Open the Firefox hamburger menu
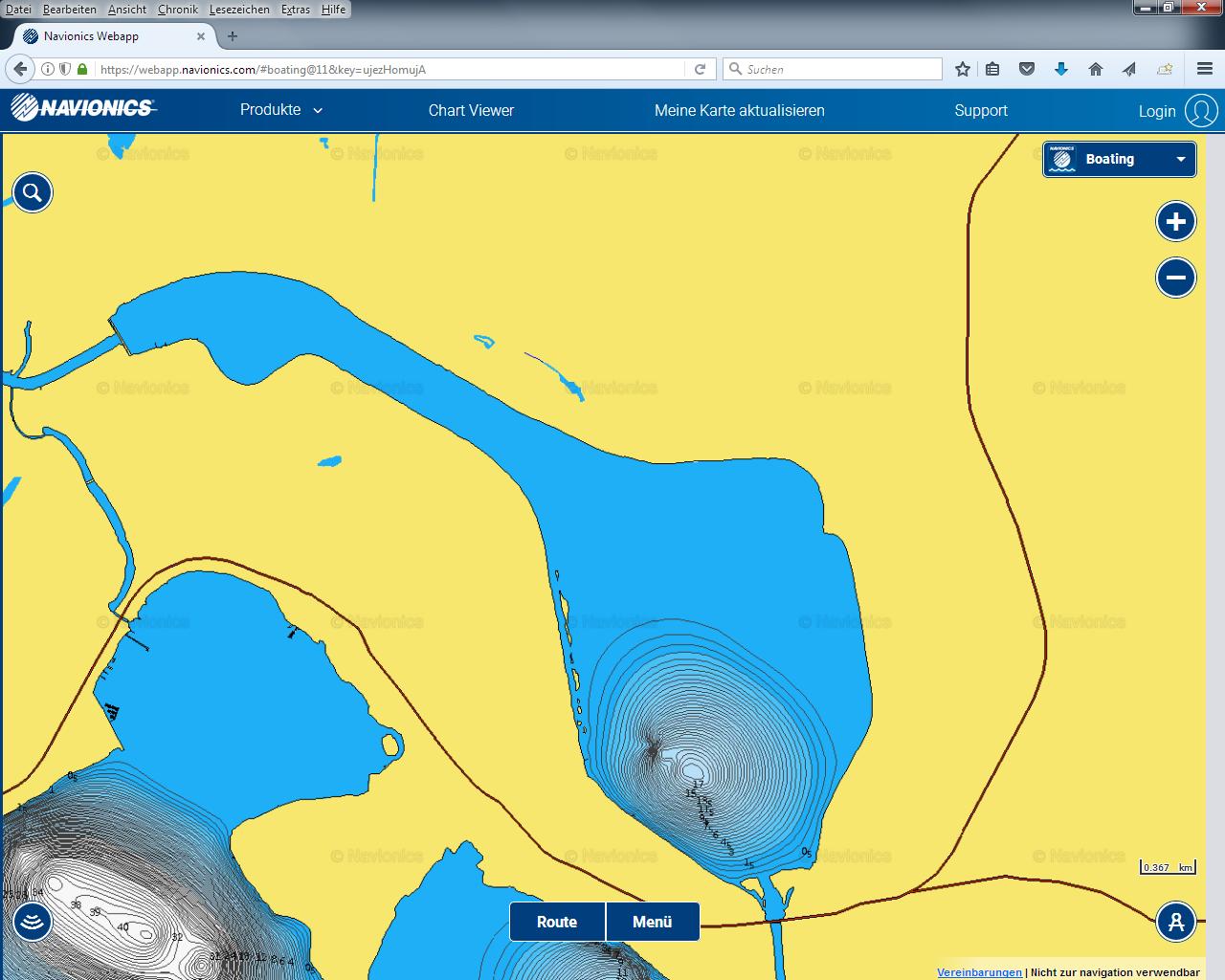Screen dimensions: 1225x980 (1204, 69)
